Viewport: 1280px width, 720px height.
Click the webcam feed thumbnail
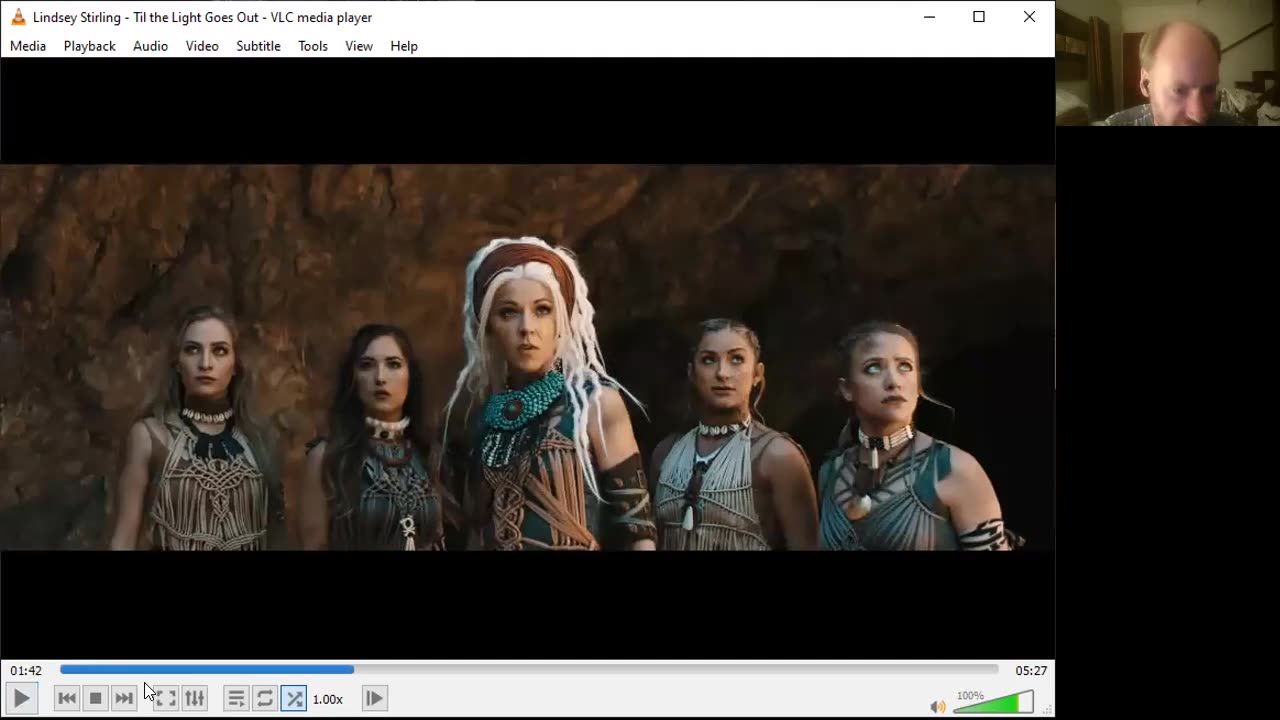[x=1168, y=63]
